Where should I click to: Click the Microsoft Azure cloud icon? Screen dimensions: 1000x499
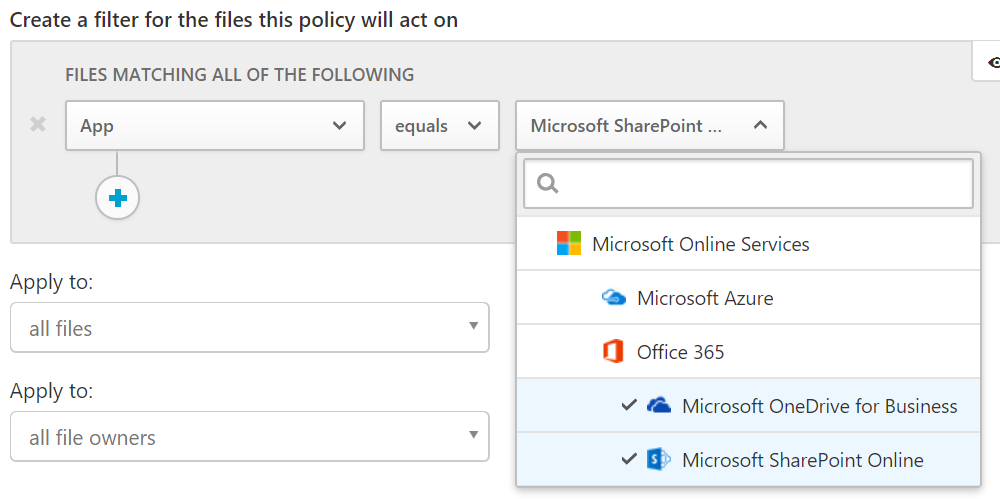tap(613, 298)
